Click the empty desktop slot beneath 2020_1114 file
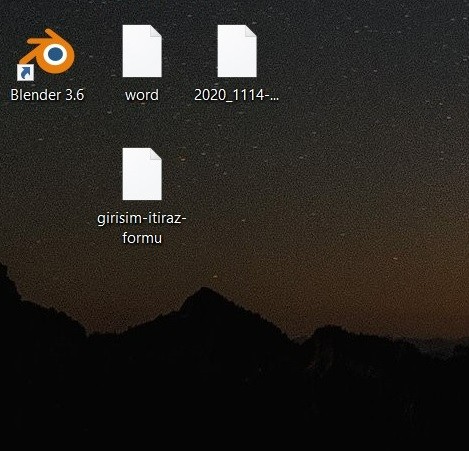 [x=237, y=187]
